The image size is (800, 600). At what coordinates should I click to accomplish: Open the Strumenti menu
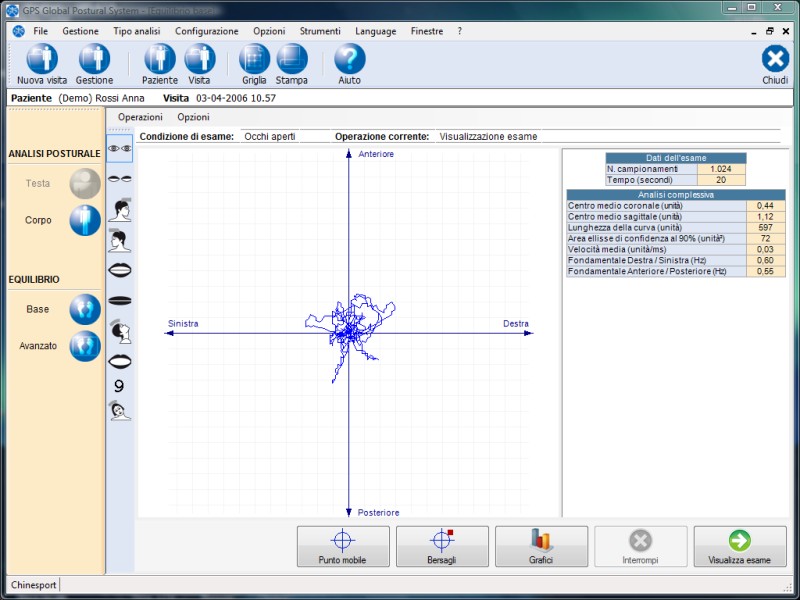[x=320, y=31]
